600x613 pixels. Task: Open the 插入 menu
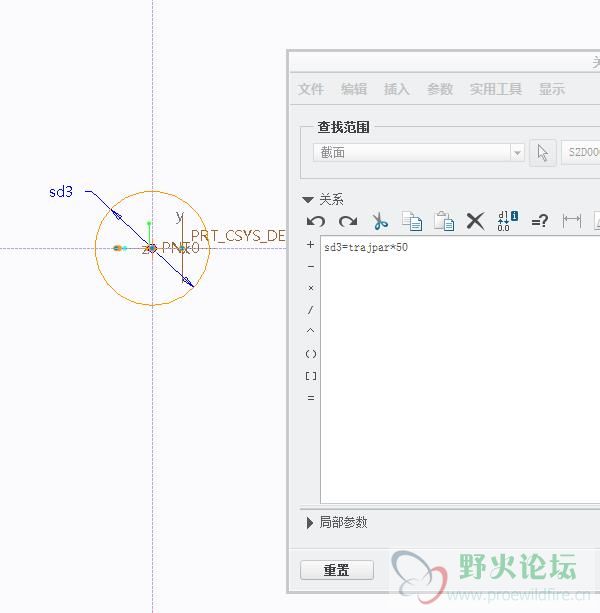396,89
